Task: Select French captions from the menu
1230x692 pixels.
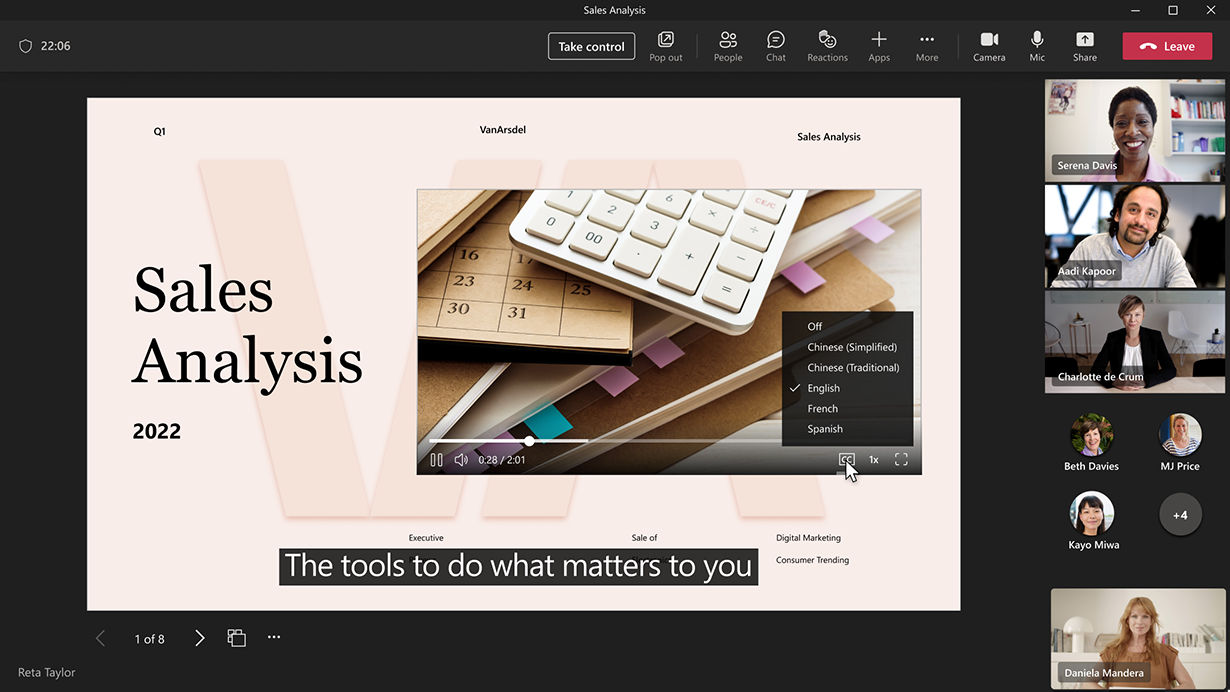Action: (x=822, y=408)
